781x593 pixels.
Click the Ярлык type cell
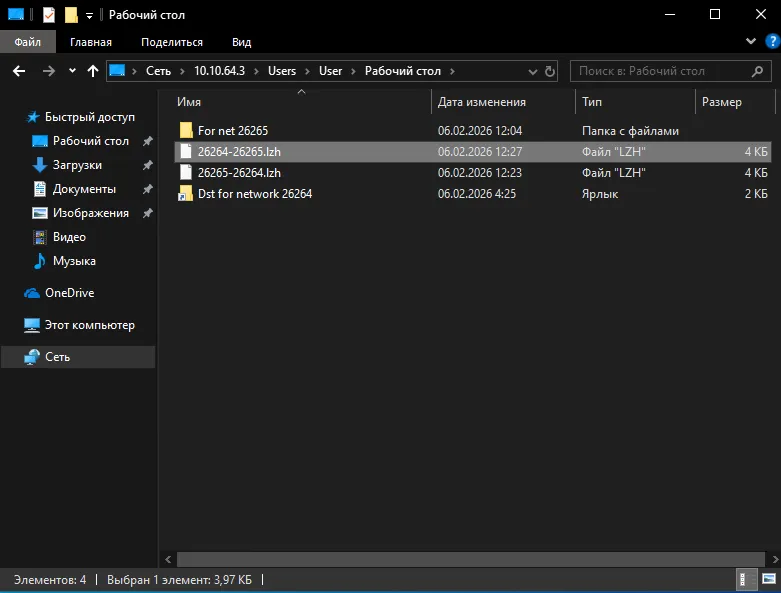[600, 194]
